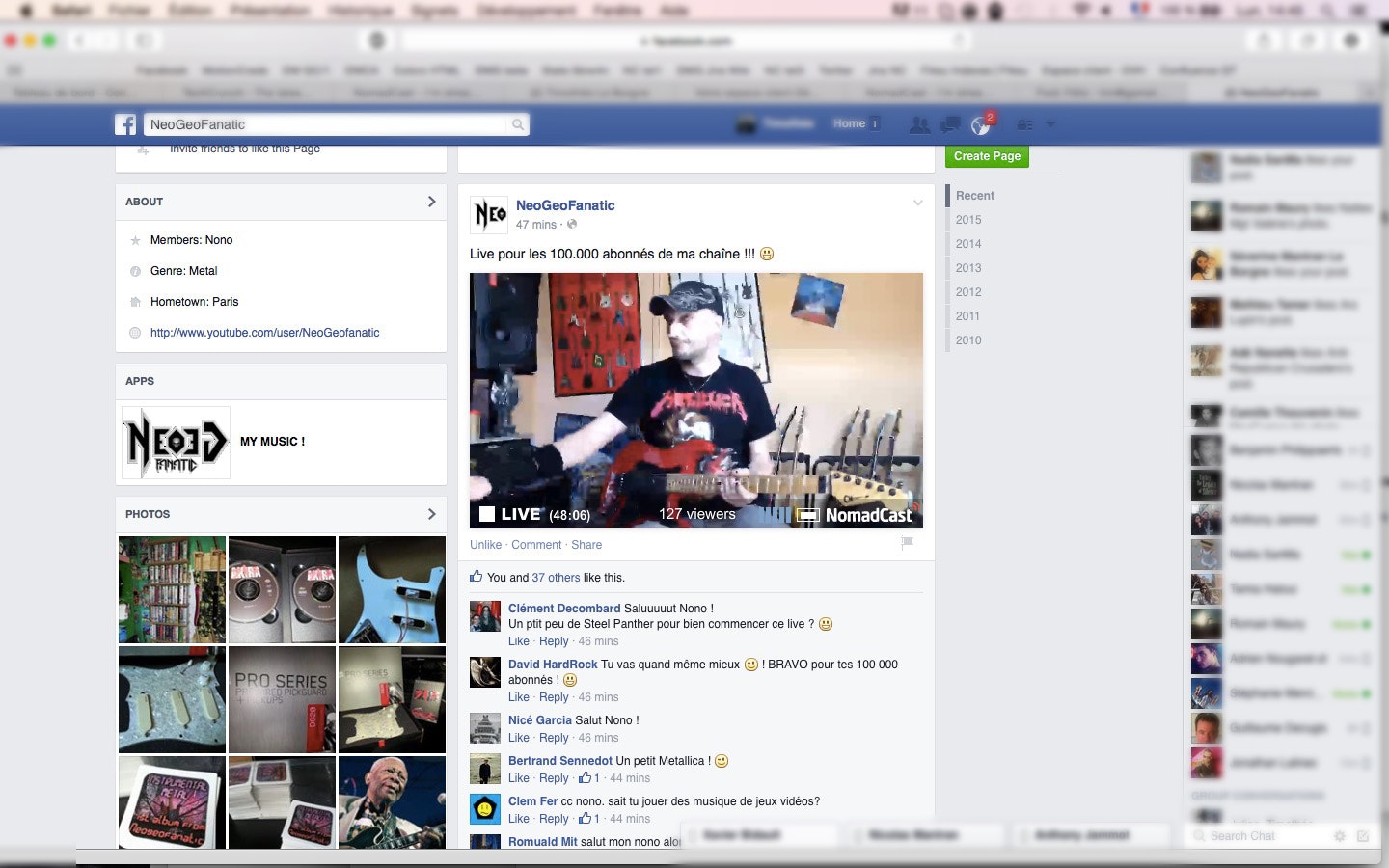Open the MY MUSIC ! app thumbnail
The width and height of the screenshot is (1389, 868).
176,443
